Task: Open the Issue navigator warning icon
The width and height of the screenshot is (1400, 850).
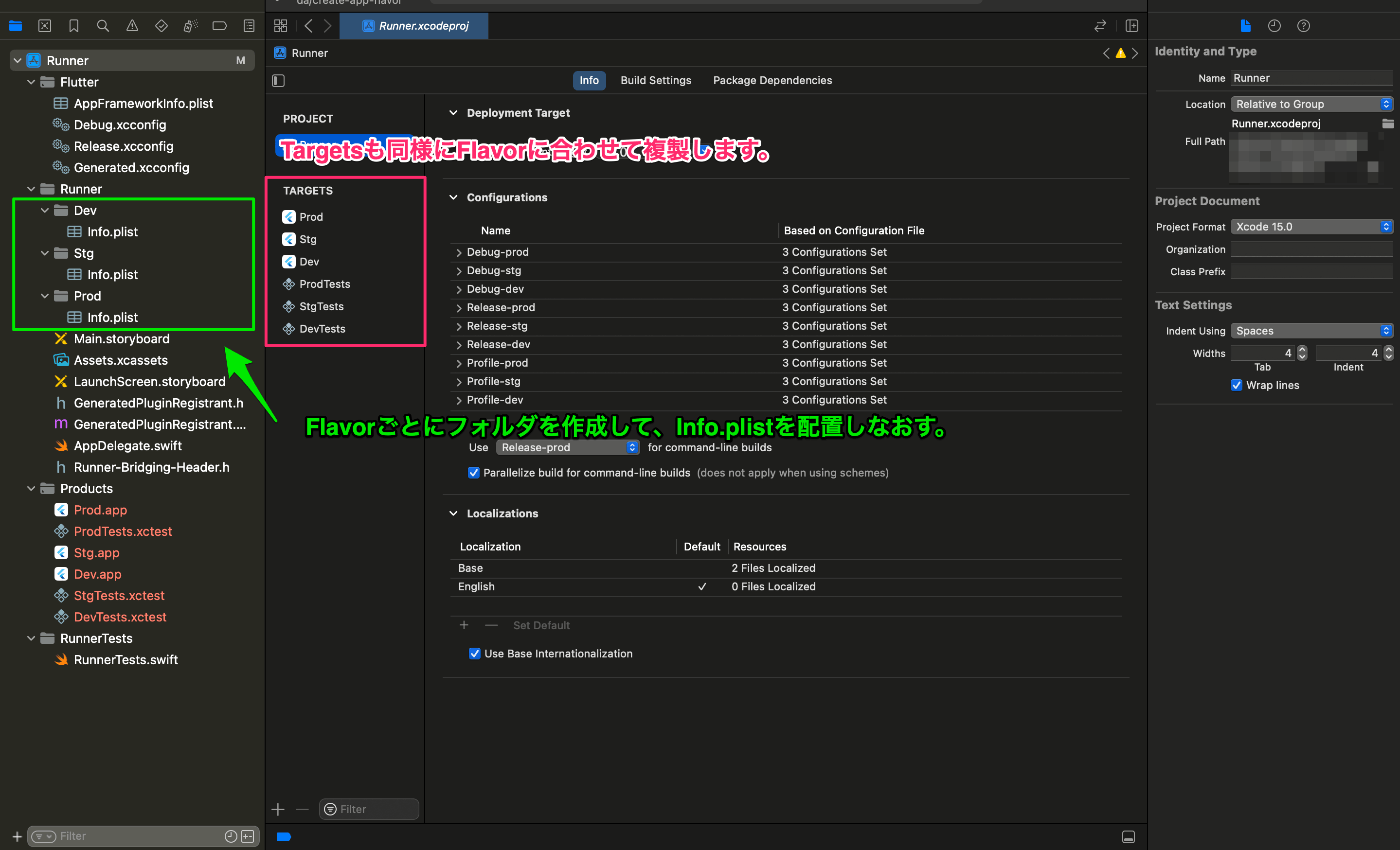Action: [133, 26]
